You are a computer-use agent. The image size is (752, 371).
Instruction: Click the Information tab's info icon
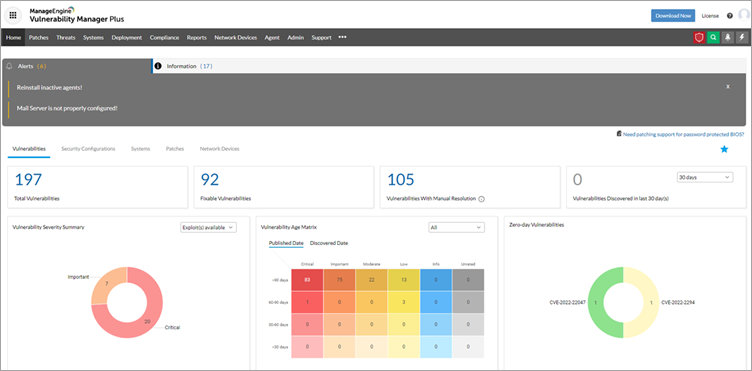tap(158, 66)
